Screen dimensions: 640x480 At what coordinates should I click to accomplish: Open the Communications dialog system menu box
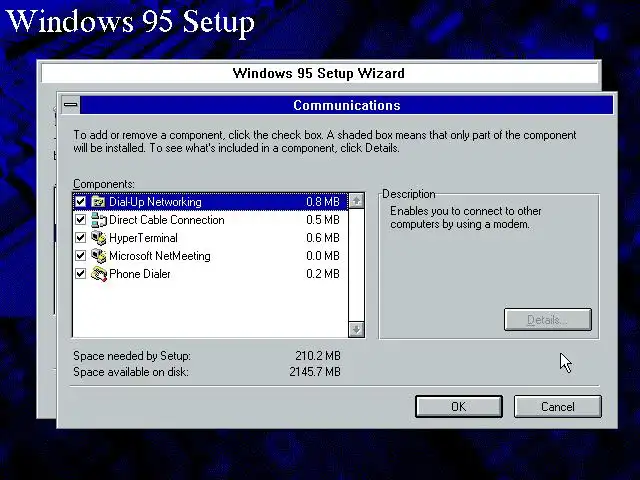[x=71, y=105]
